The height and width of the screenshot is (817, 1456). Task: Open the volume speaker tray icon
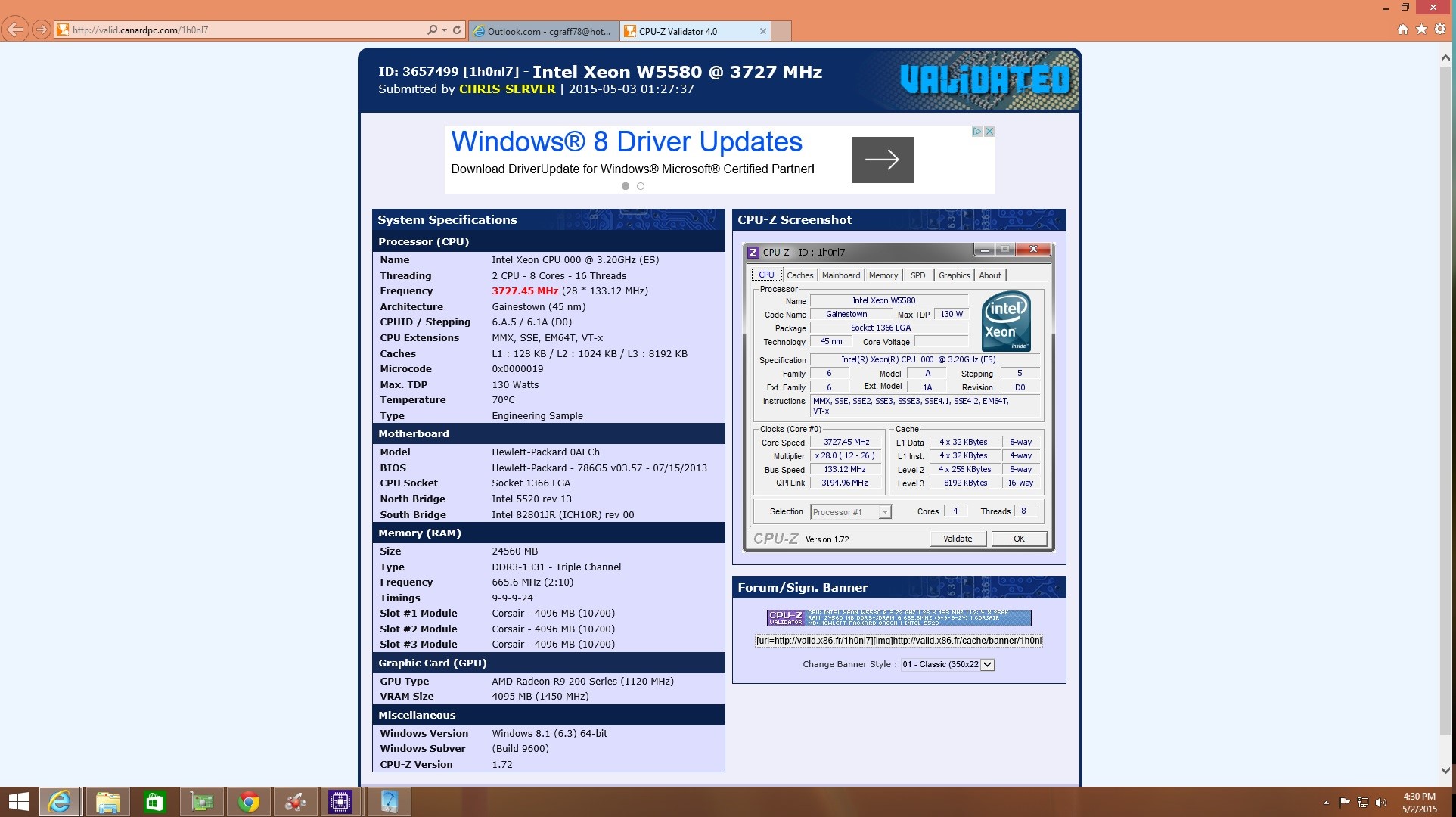pos(1381,802)
